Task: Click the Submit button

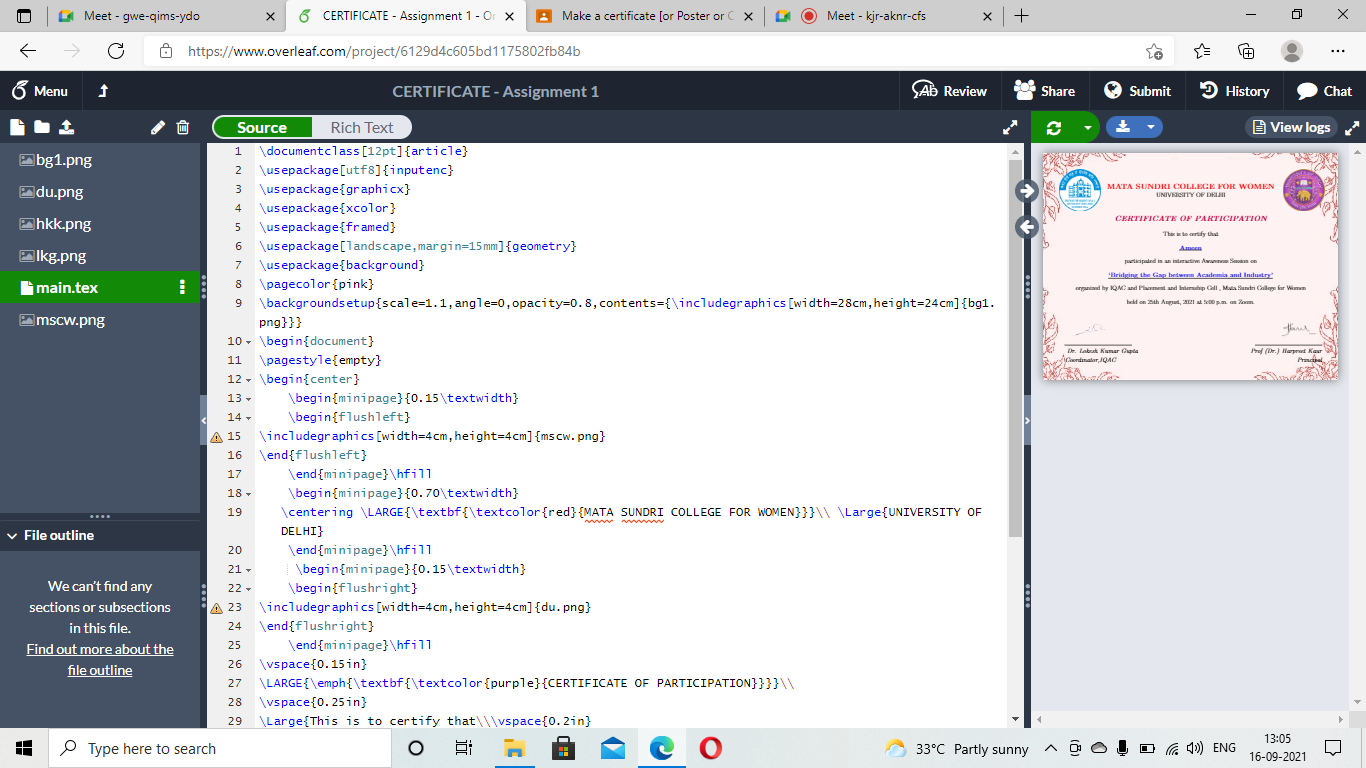Action: [x=1137, y=91]
